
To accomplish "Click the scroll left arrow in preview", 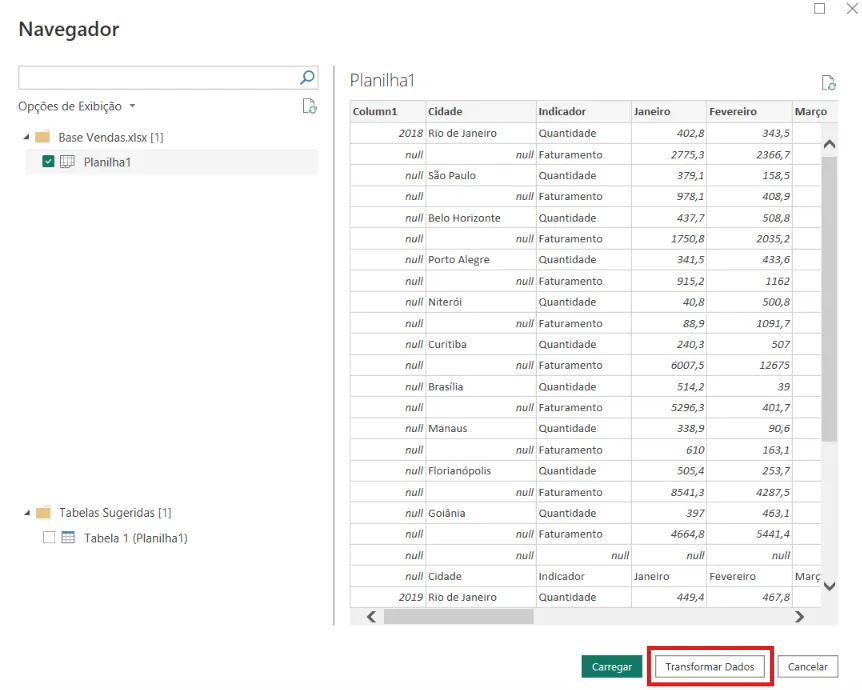I will 371,617.
